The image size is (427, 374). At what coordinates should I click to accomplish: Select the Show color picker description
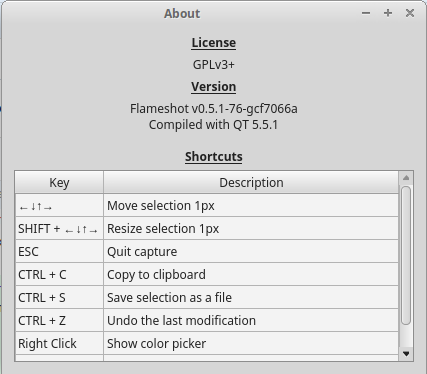click(x=251, y=344)
